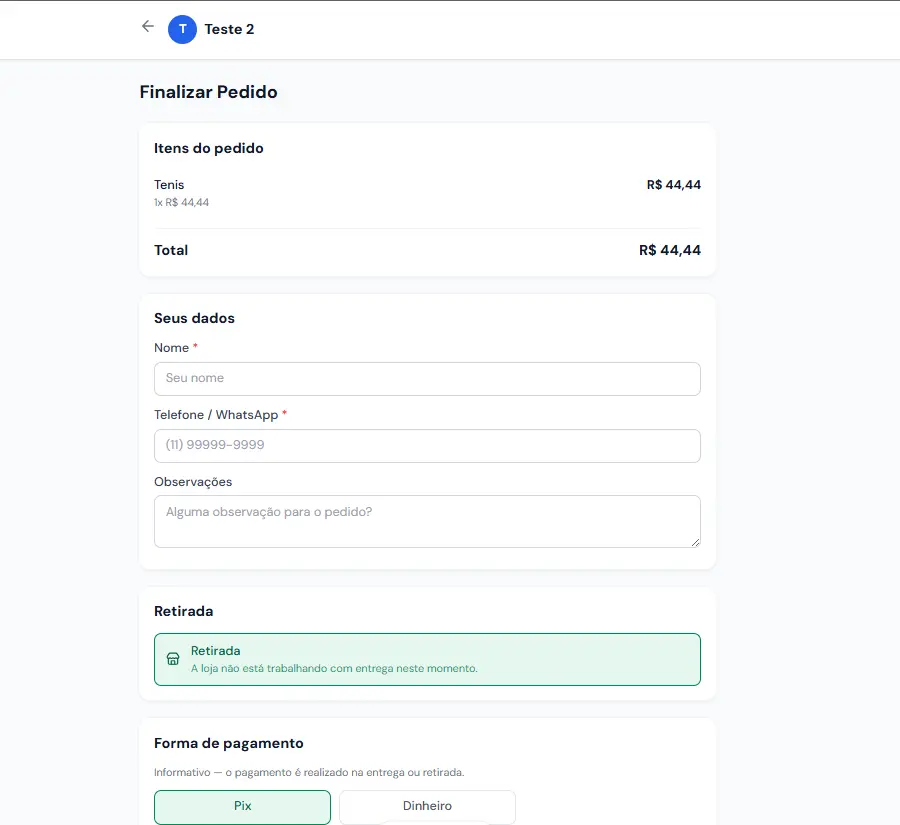Click the Forma de pagamento heading

(x=228, y=743)
